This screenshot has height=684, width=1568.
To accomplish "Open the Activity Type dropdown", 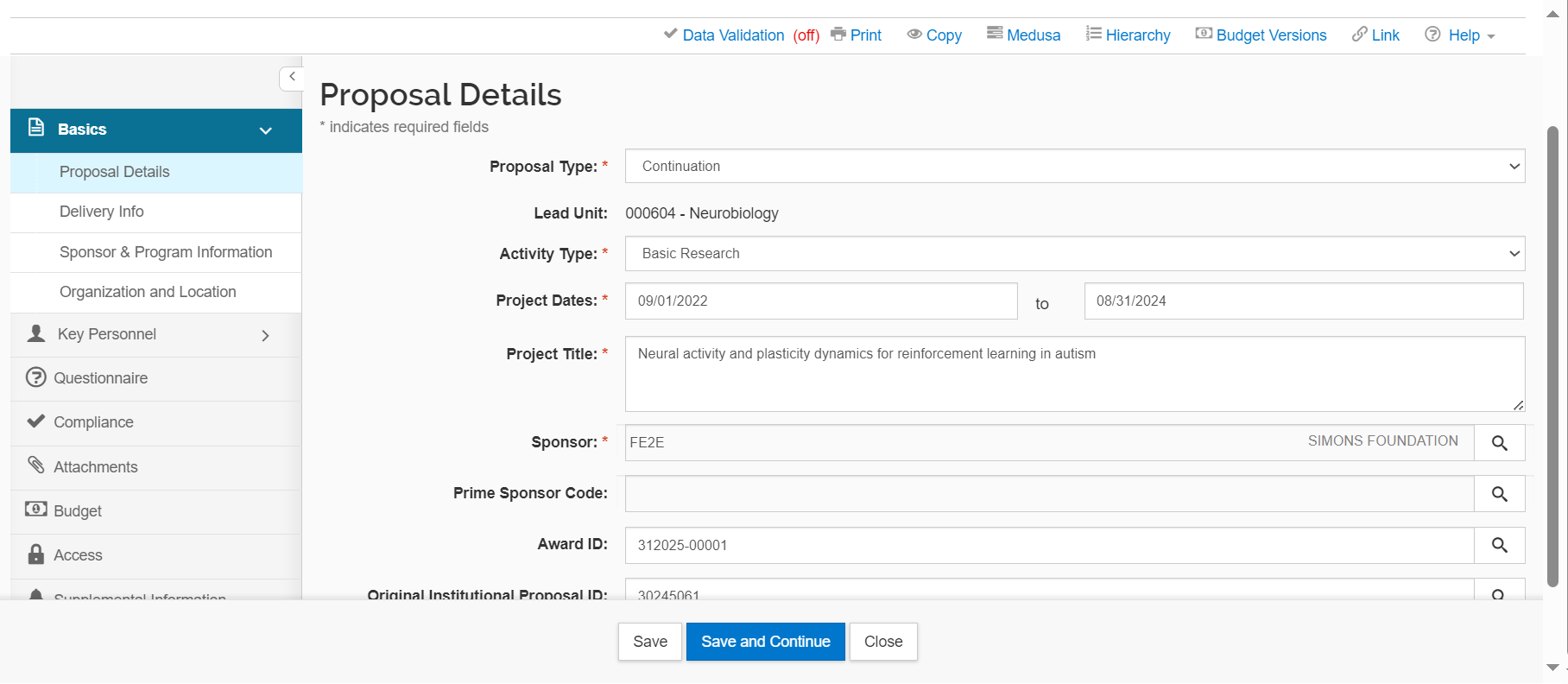I will (1075, 253).
